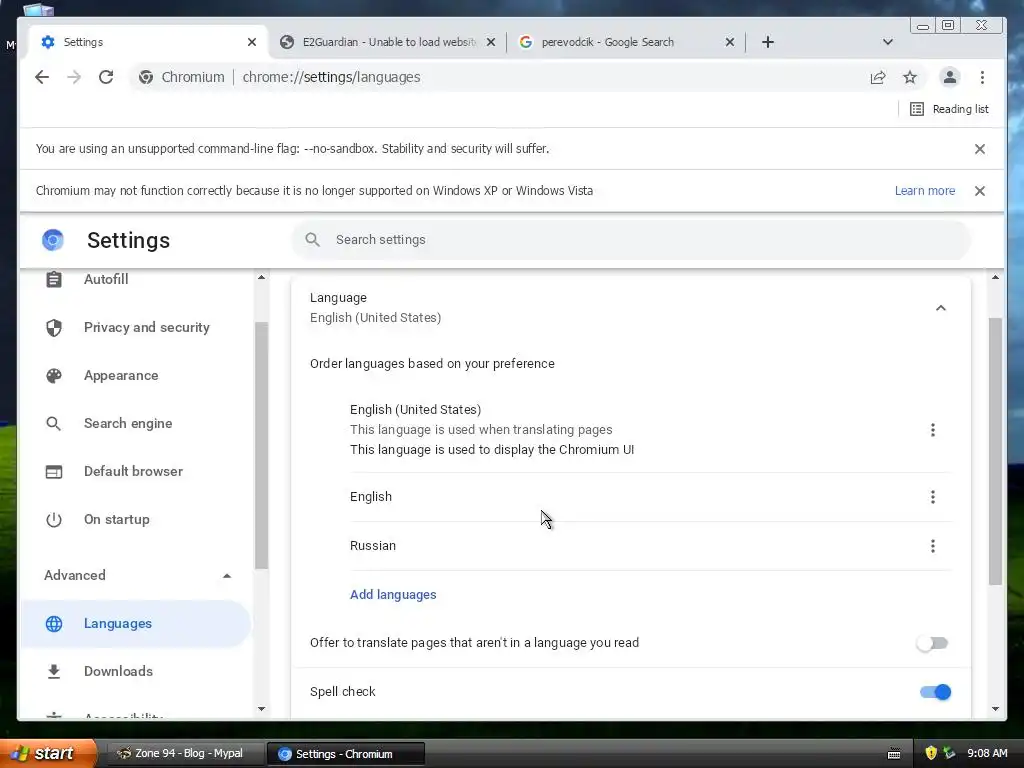Viewport: 1024px width, 768px height.
Task: Open the on-screen keyboard tray icon
Action: click(x=894, y=754)
